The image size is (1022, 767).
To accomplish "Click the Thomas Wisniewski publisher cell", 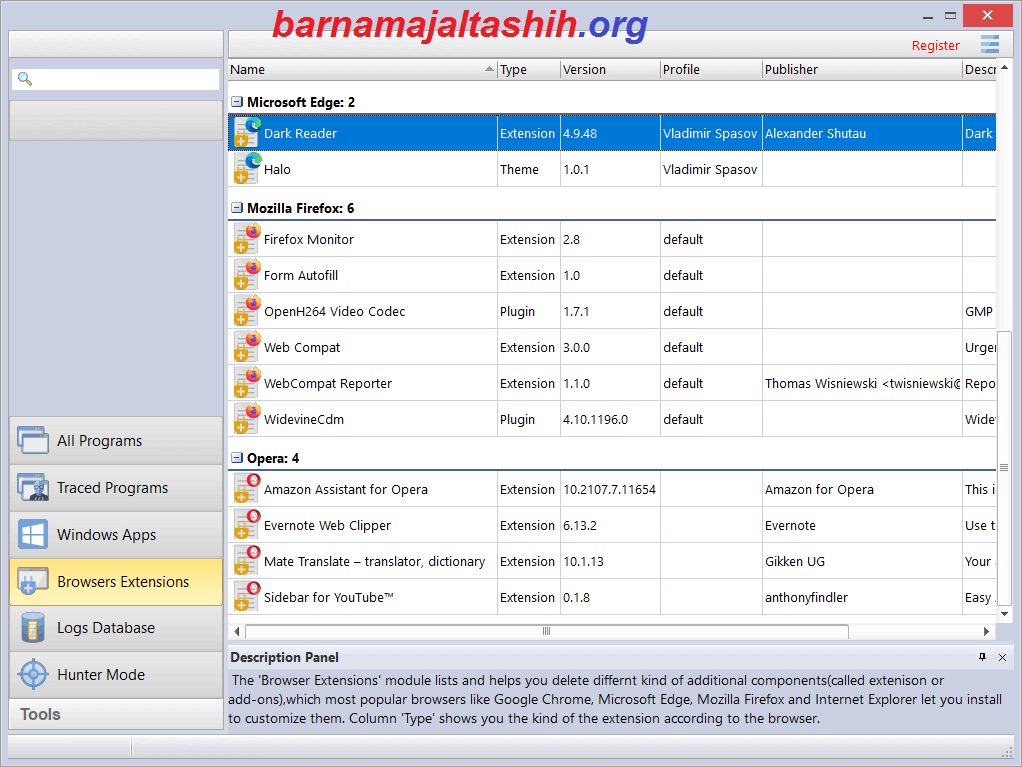I will pyautogui.click(x=862, y=383).
